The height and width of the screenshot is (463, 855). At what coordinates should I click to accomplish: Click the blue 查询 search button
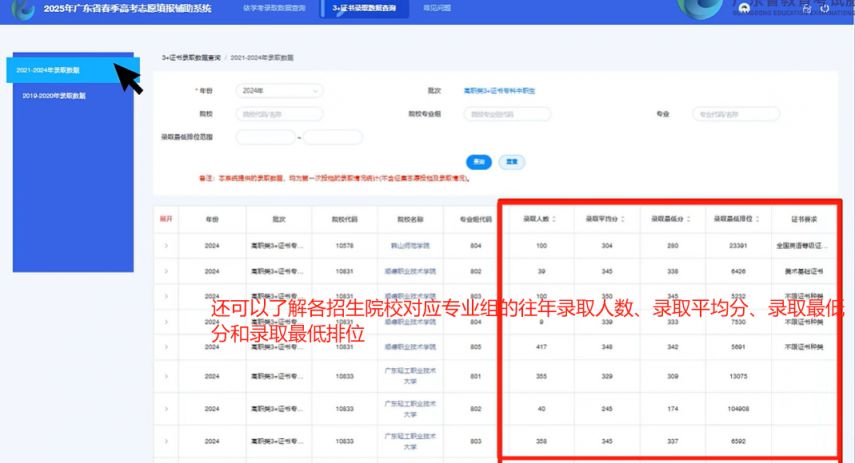[x=479, y=162]
